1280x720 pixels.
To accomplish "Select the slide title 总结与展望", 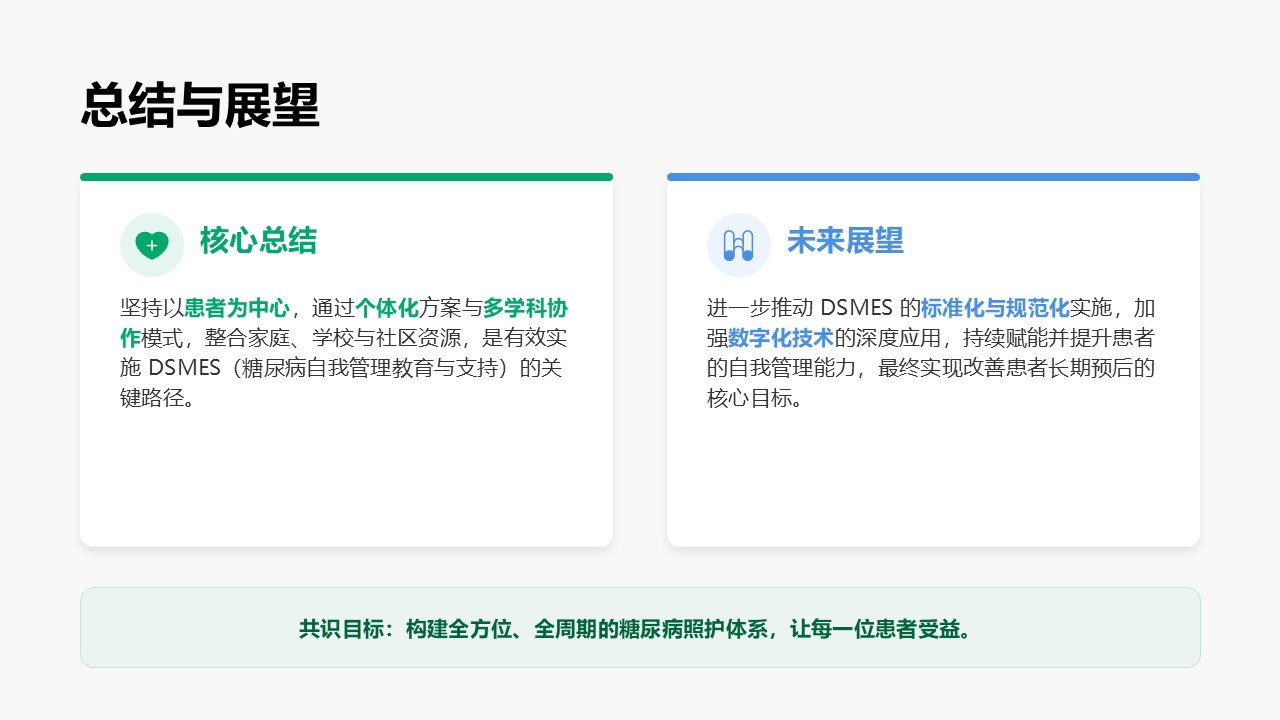I will 200,105.
